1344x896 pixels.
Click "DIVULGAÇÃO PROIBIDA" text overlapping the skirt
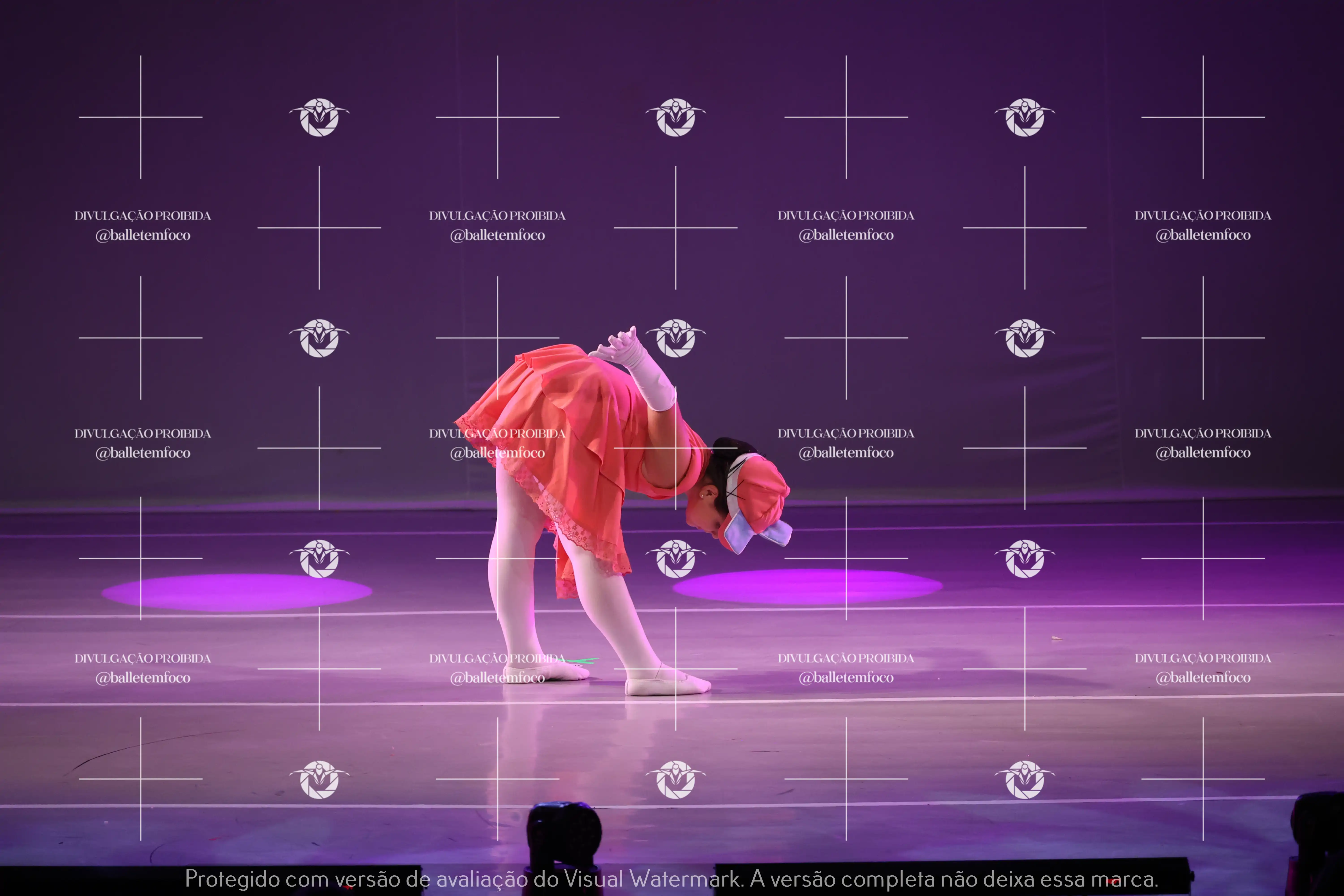click(x=497, y=433)
